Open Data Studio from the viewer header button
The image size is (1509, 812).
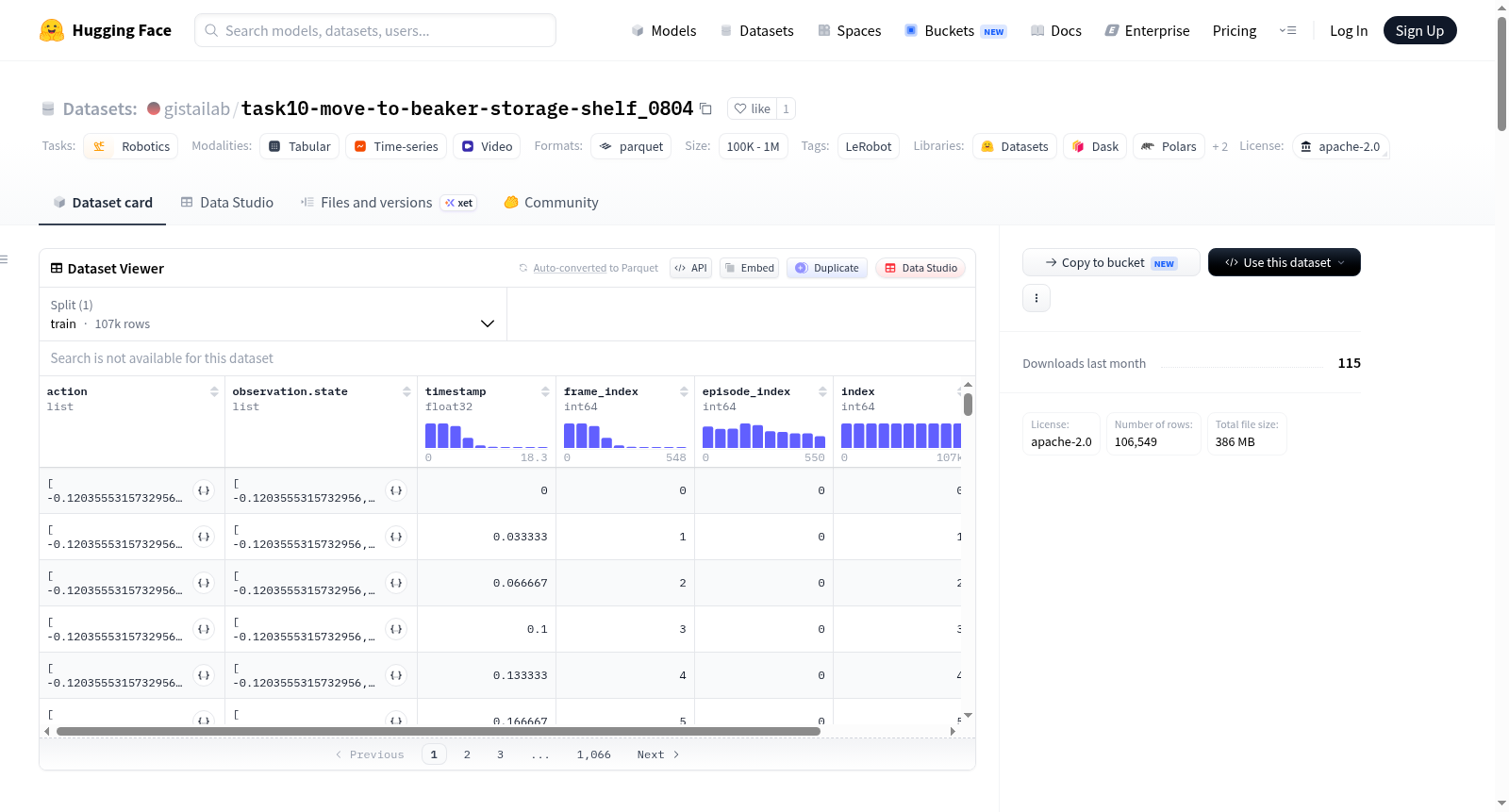920,268
